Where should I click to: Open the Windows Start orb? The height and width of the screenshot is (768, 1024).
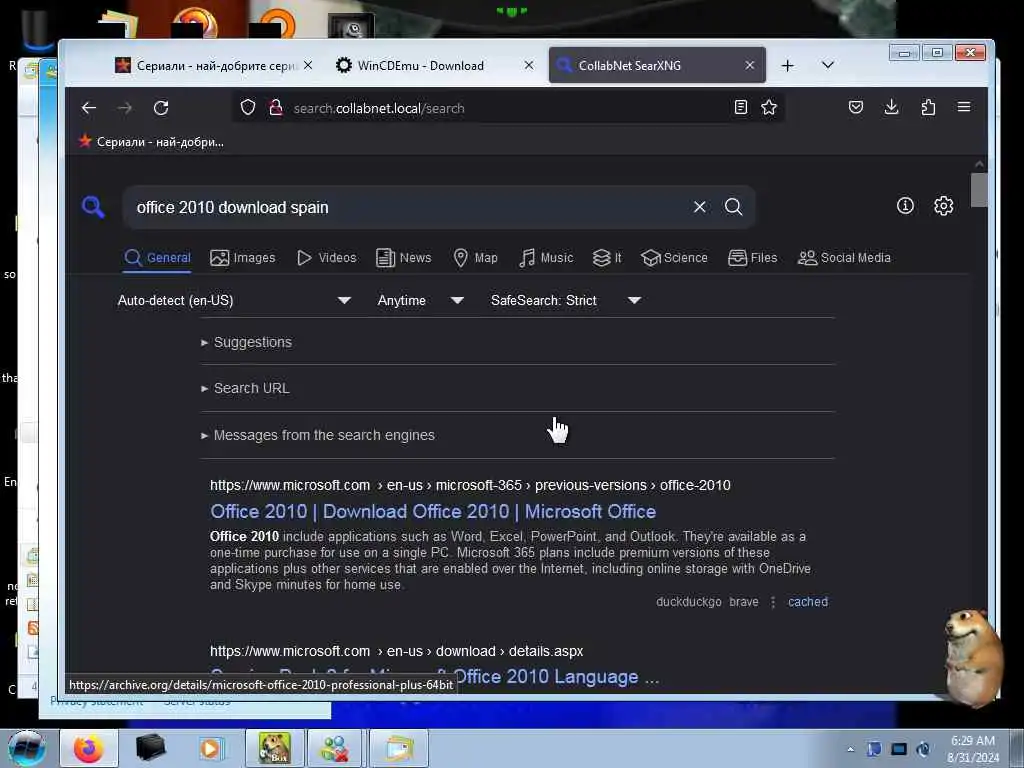26,748
